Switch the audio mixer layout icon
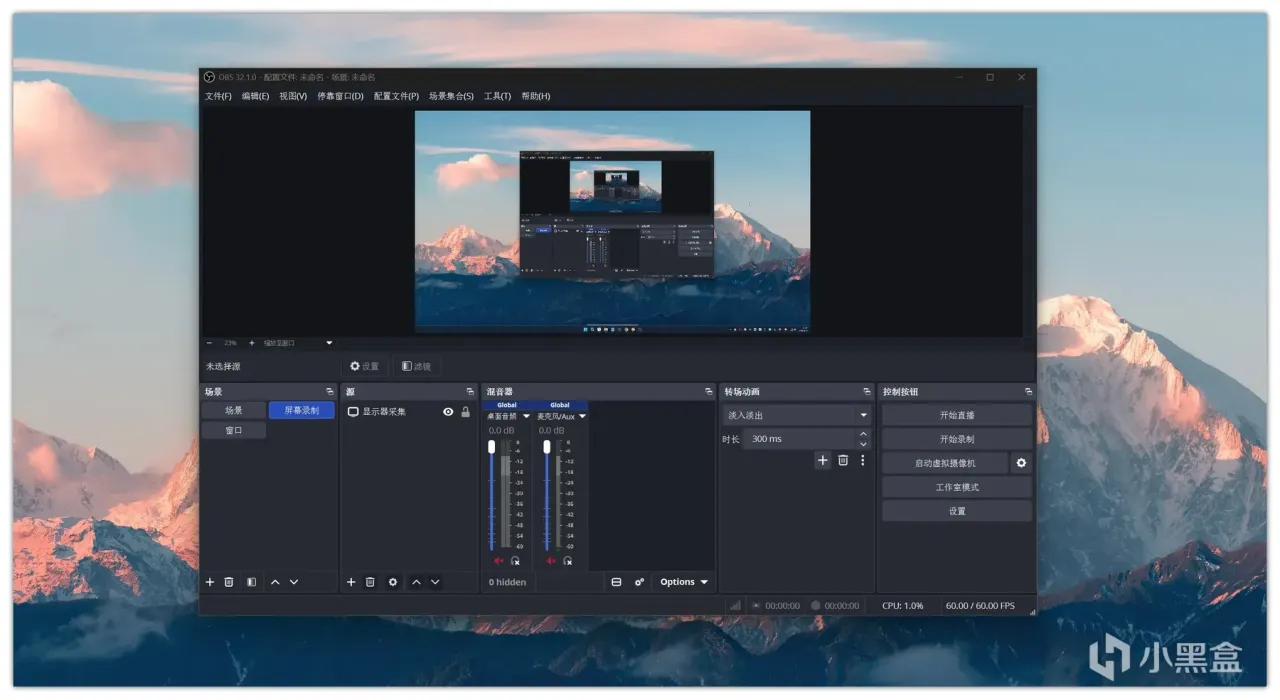This screenshot has height=700, width=1280. [x=616, y=582]
